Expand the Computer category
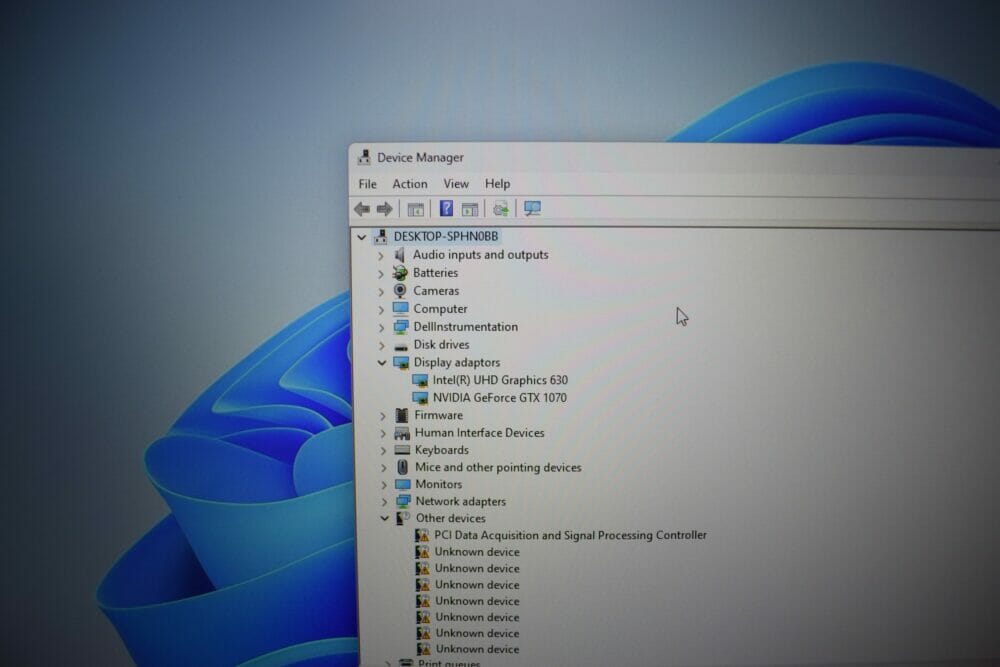Screen dimensions: 1000x667 [x=381, y=309]
